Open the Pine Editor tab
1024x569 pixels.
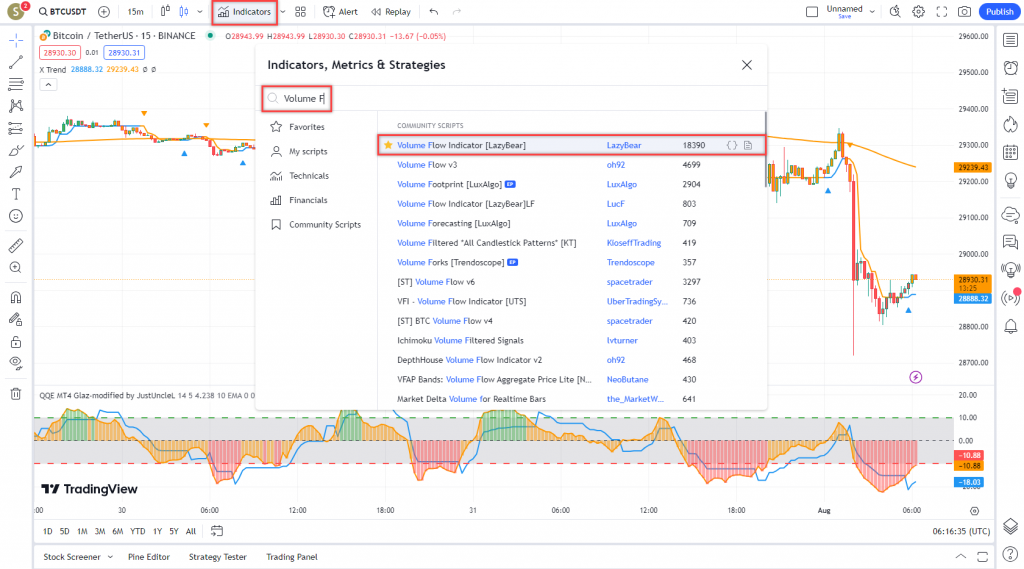click(148, 557)
